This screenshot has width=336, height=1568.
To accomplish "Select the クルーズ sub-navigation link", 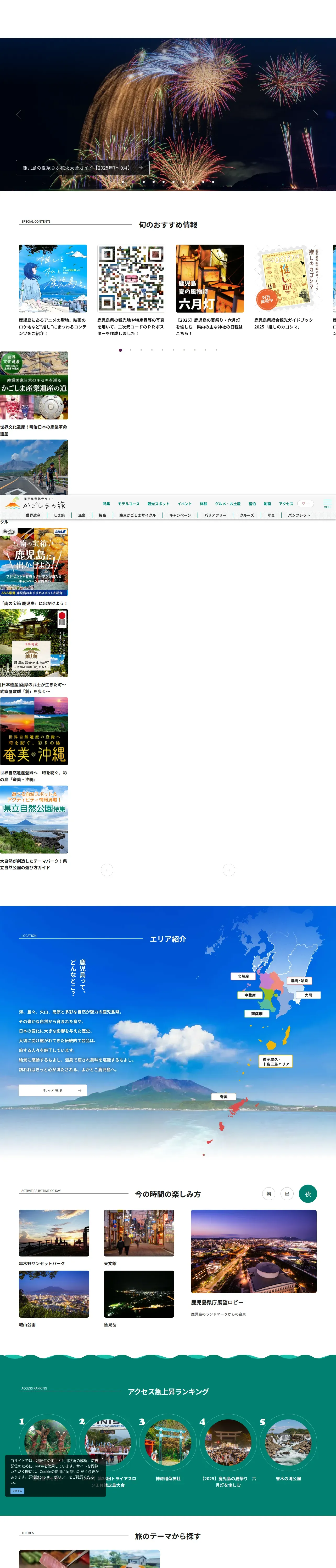I will (x=247, y=516).
